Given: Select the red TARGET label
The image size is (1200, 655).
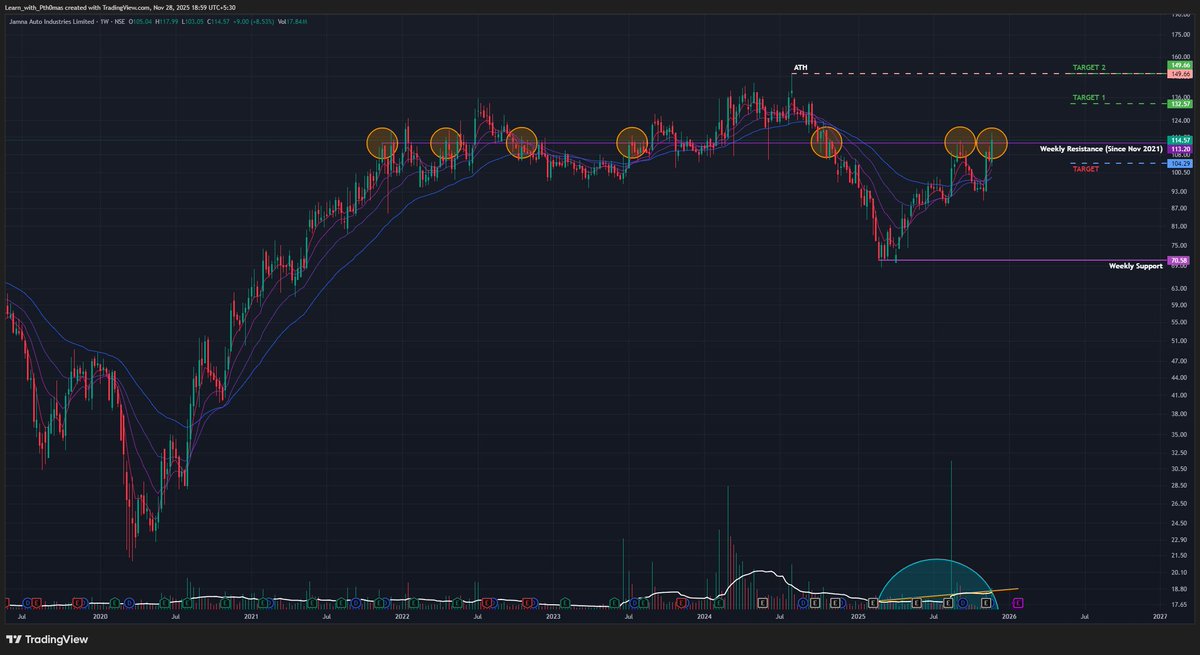Looking at the screenshot, I should 1085,169.
